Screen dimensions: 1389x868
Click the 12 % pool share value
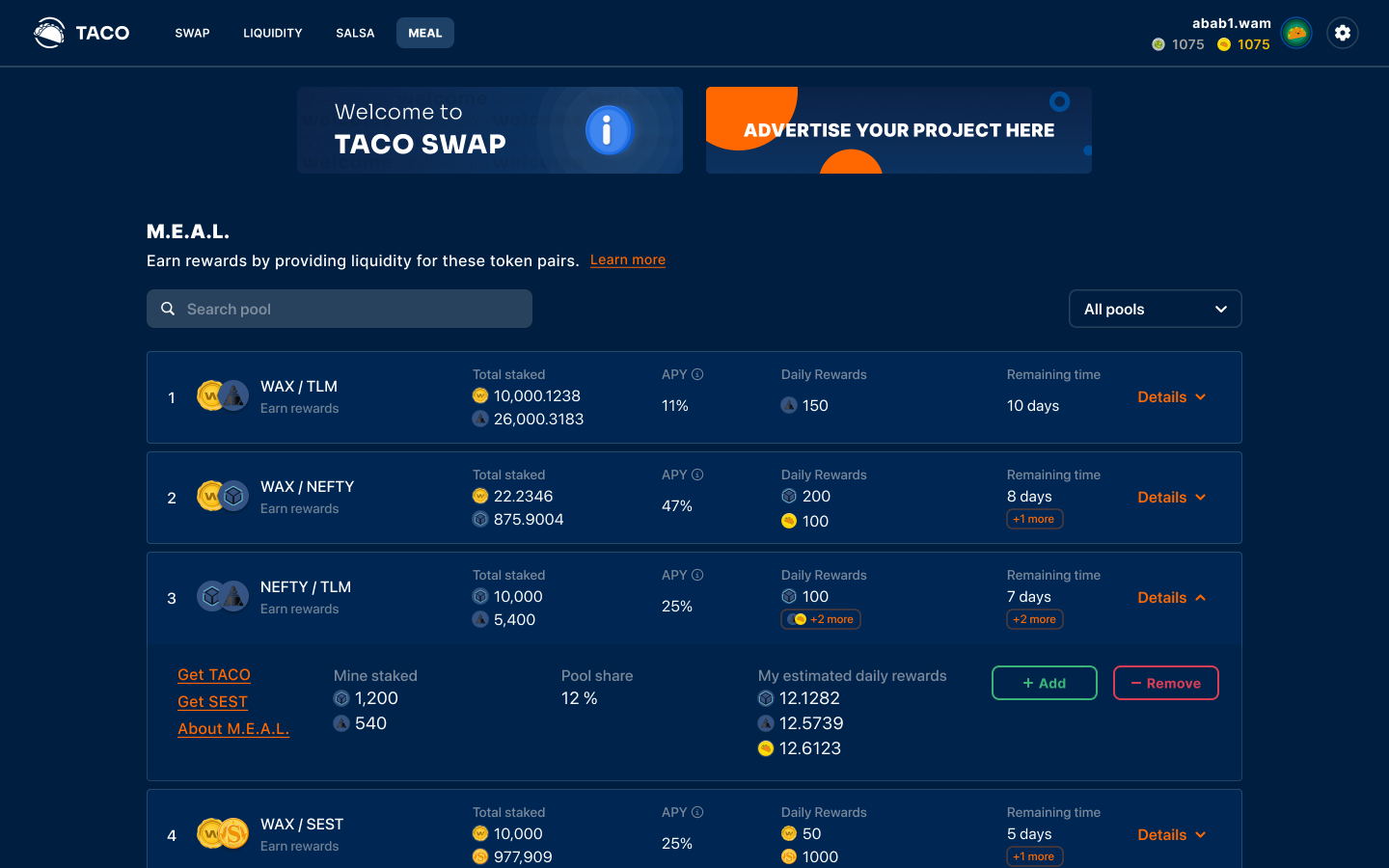coord(580,698)
